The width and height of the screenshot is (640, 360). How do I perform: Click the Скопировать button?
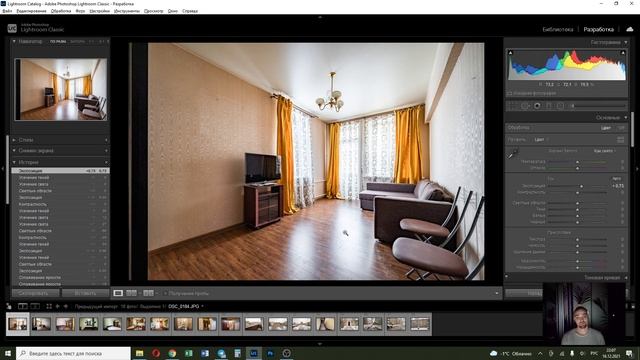tap(36, 293)
